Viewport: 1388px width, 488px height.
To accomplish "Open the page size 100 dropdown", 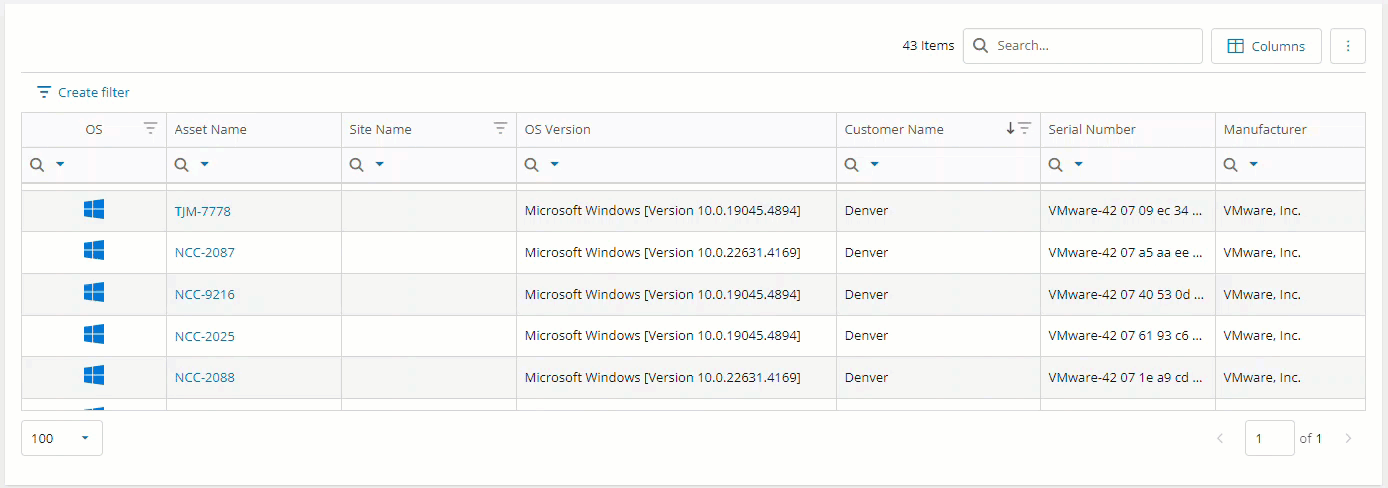I will [x=61, y=438].
